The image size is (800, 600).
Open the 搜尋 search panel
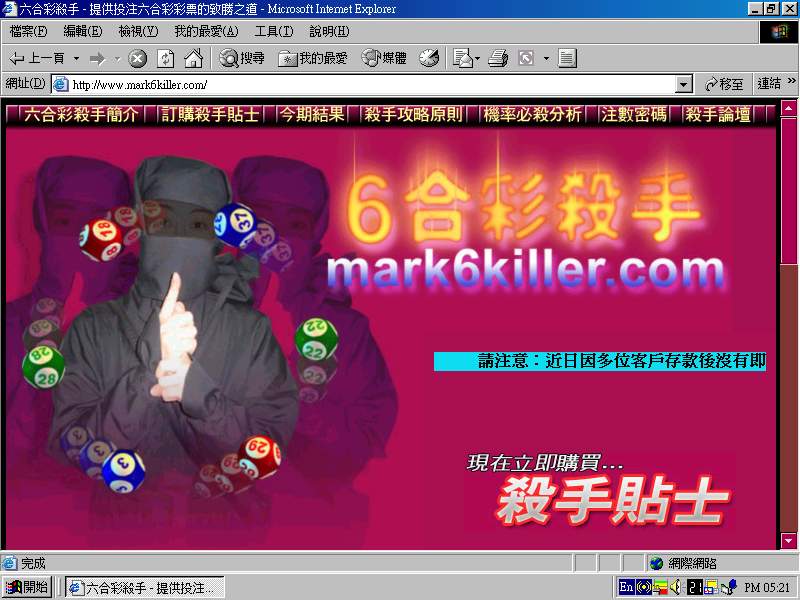[x=242, y=59]
